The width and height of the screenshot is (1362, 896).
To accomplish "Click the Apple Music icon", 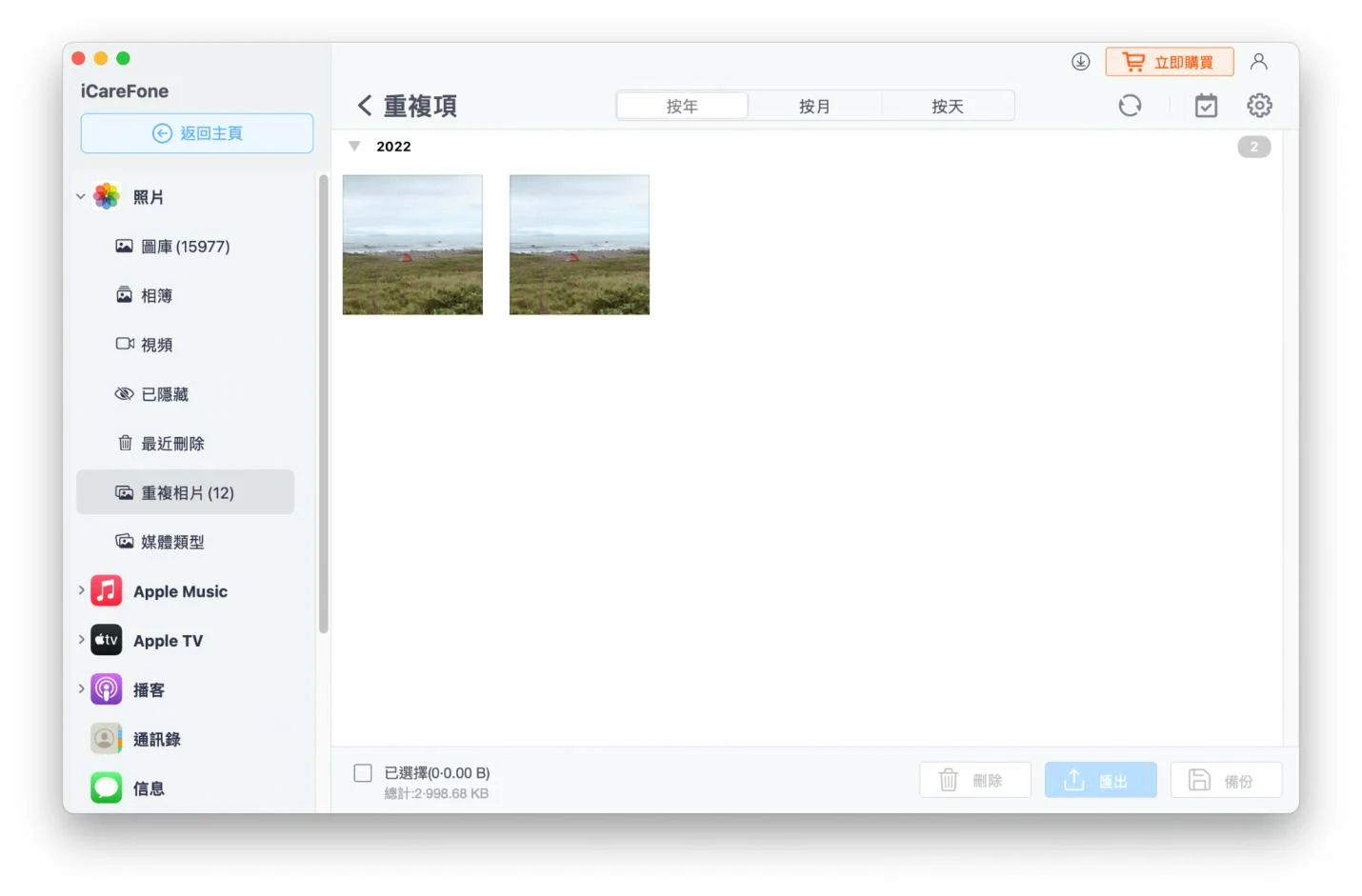I will pos(106,590).
